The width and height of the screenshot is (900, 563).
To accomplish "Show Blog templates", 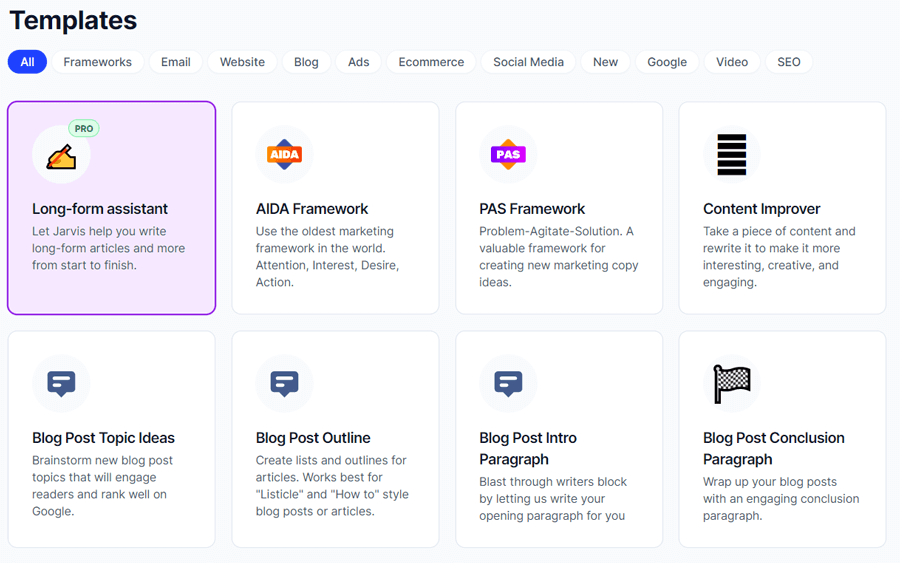I will 307,62.
